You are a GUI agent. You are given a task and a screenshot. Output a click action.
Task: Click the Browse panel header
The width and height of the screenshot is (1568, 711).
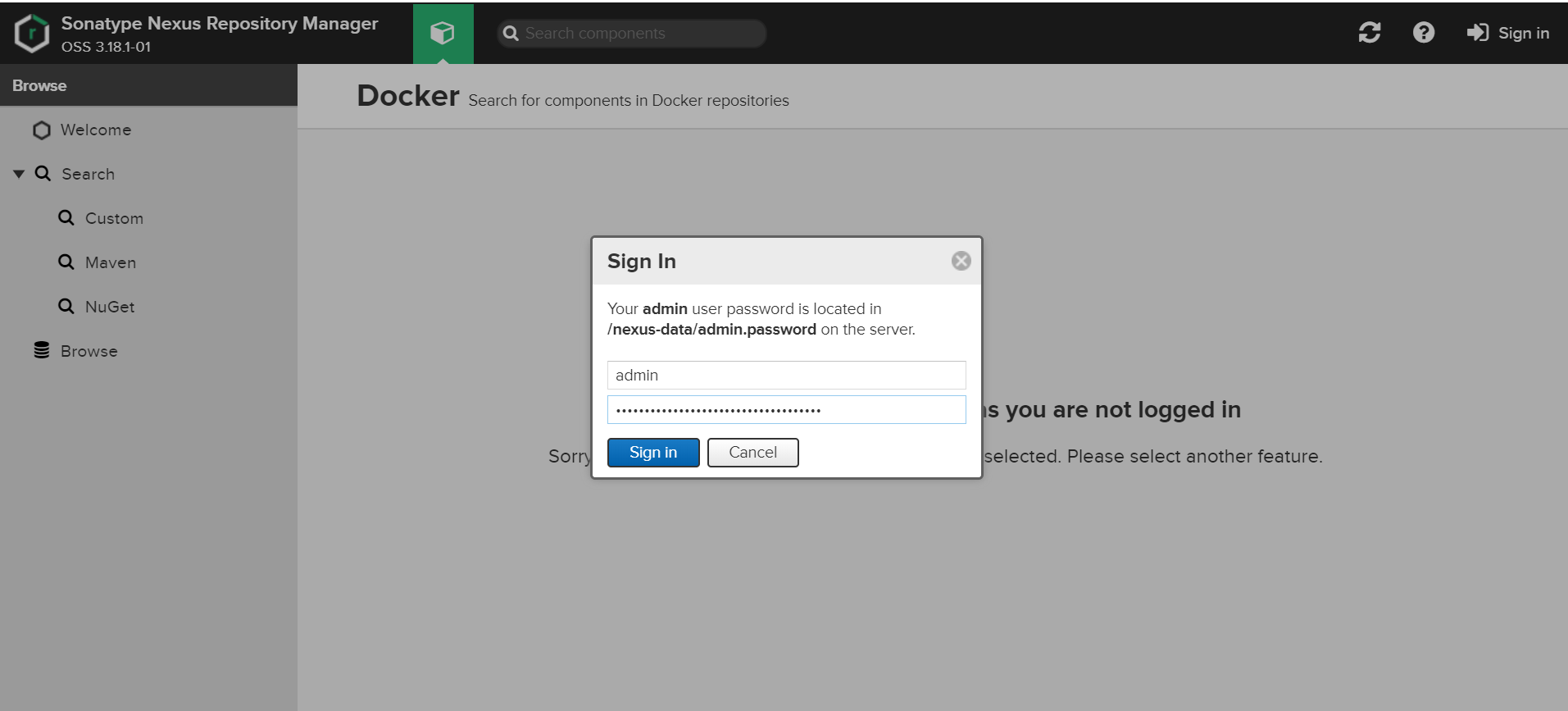coord(148,85)
